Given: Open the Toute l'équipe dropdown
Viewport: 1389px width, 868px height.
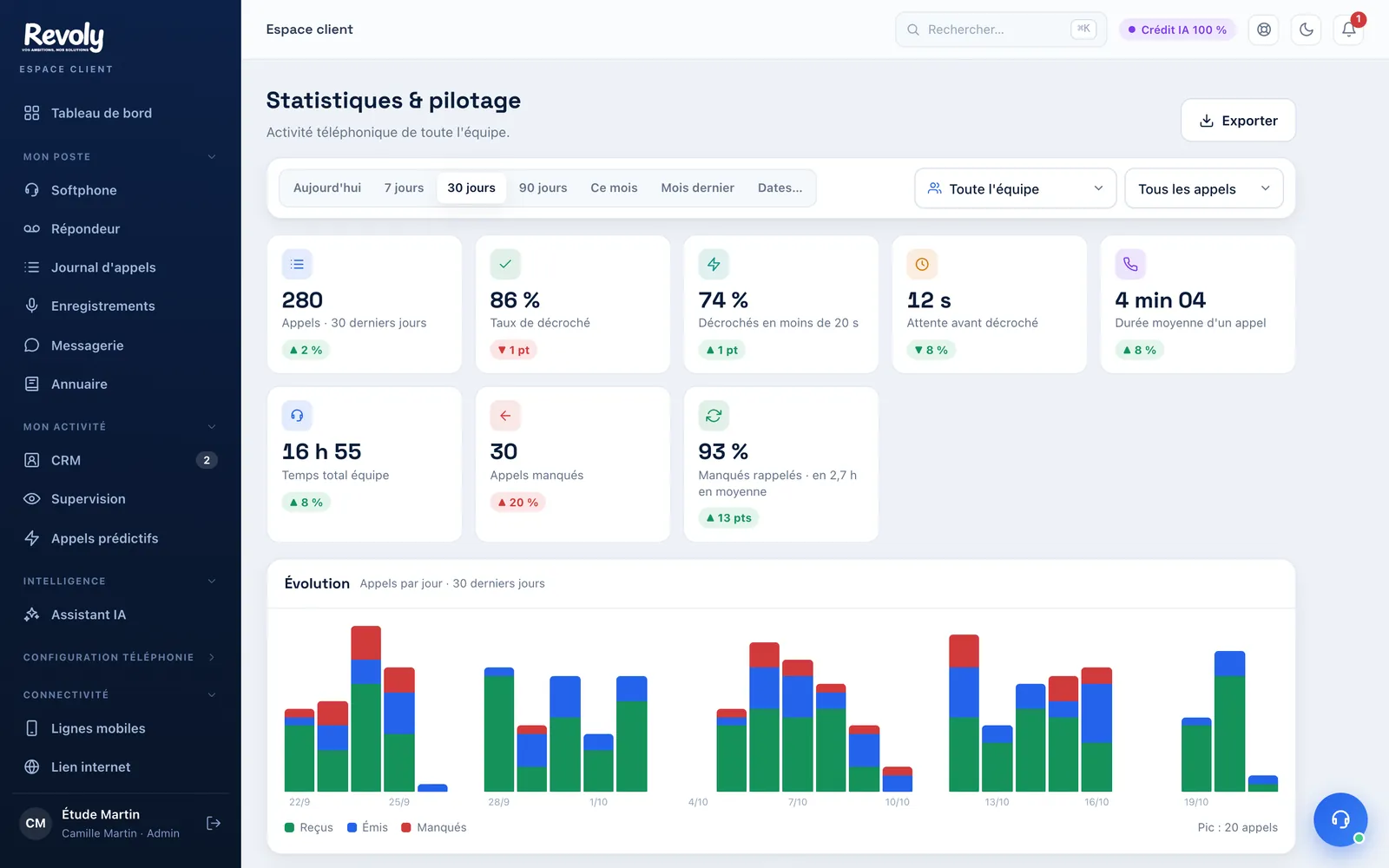Looking at the screenshot, I should coord(1016,188).
